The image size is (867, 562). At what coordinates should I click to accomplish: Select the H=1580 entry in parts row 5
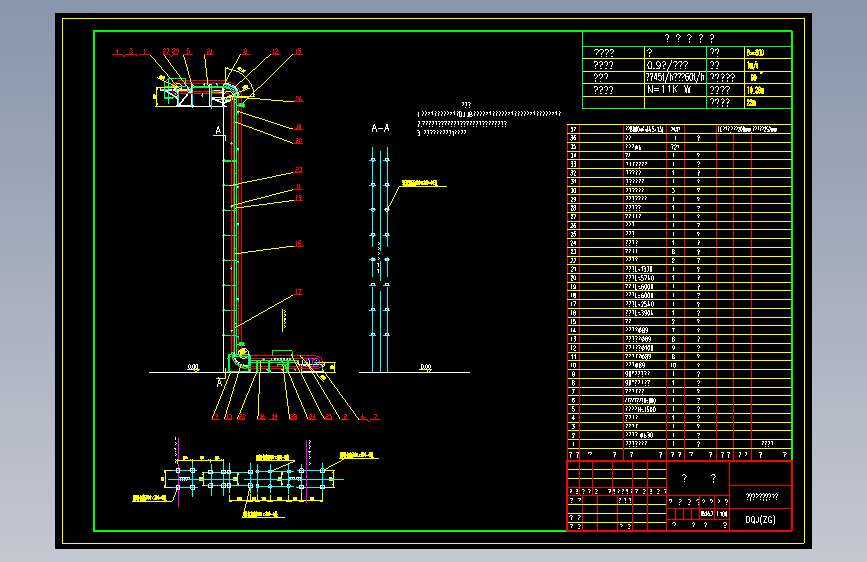tap(640, 409)
